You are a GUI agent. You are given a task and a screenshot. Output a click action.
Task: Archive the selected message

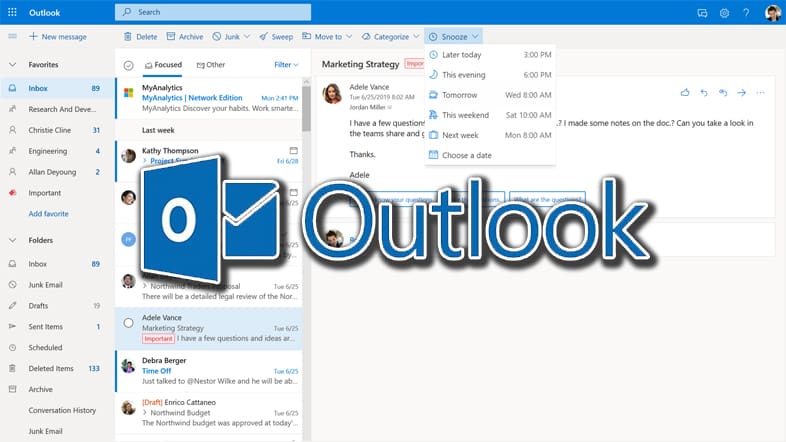(x=185, y=37)
